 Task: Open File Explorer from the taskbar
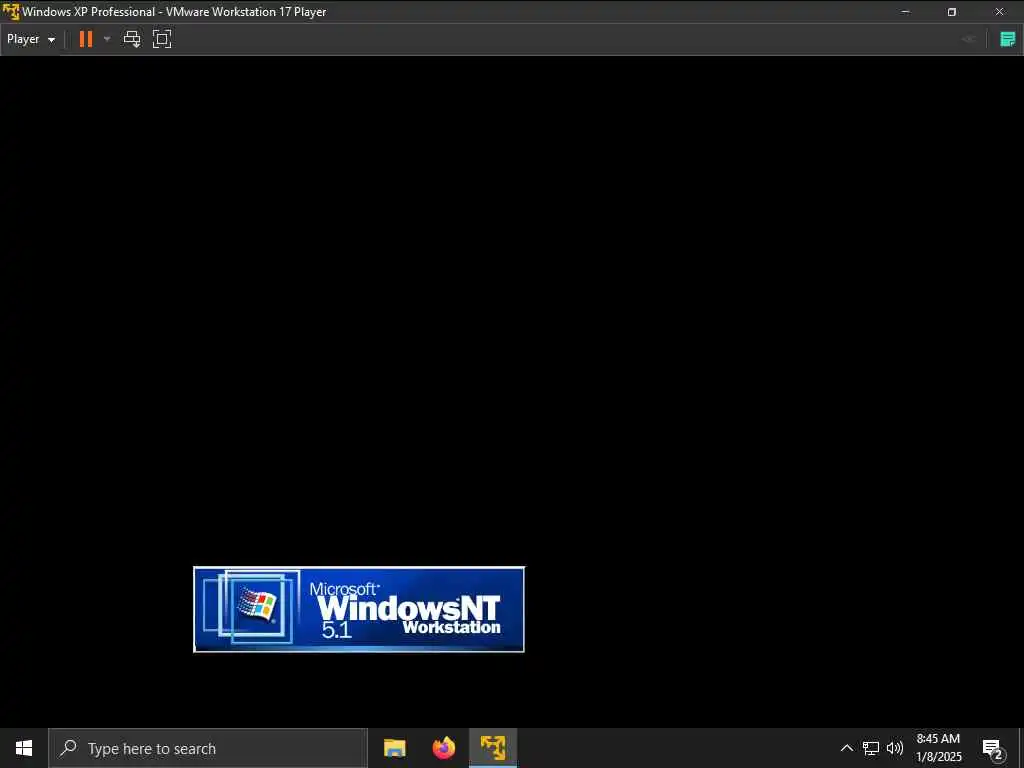[x=394, y=748]
